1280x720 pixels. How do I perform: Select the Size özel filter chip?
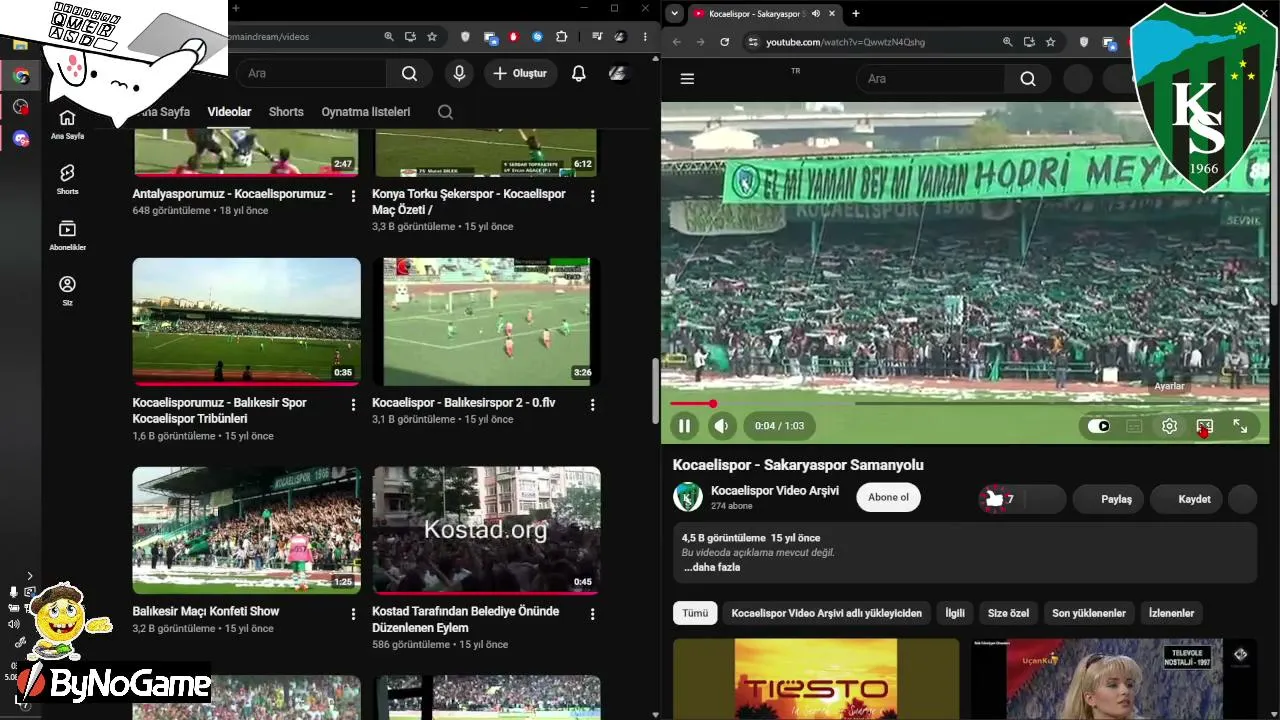1008,613
